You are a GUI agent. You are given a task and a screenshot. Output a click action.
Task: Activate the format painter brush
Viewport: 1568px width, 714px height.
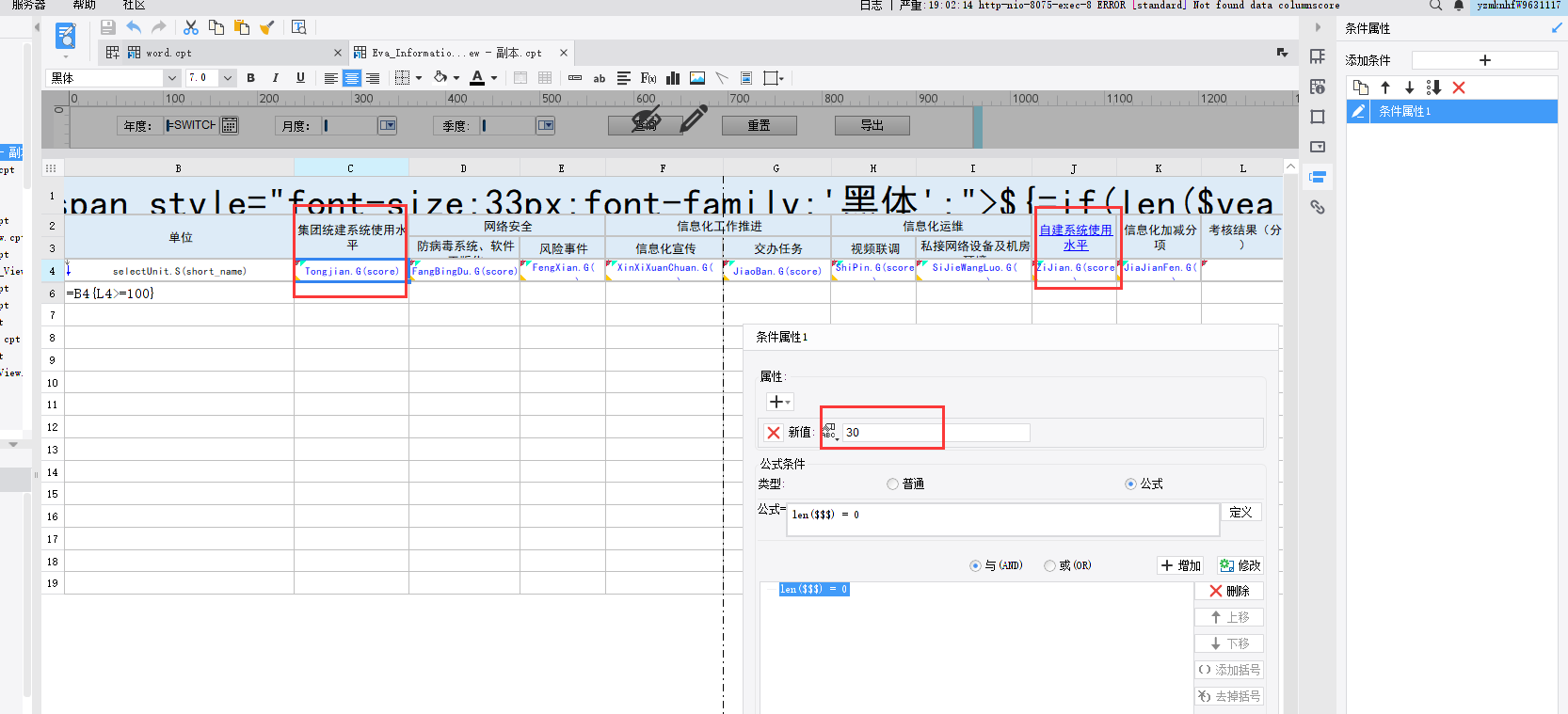pyautogui.click(x=266, y=27)
